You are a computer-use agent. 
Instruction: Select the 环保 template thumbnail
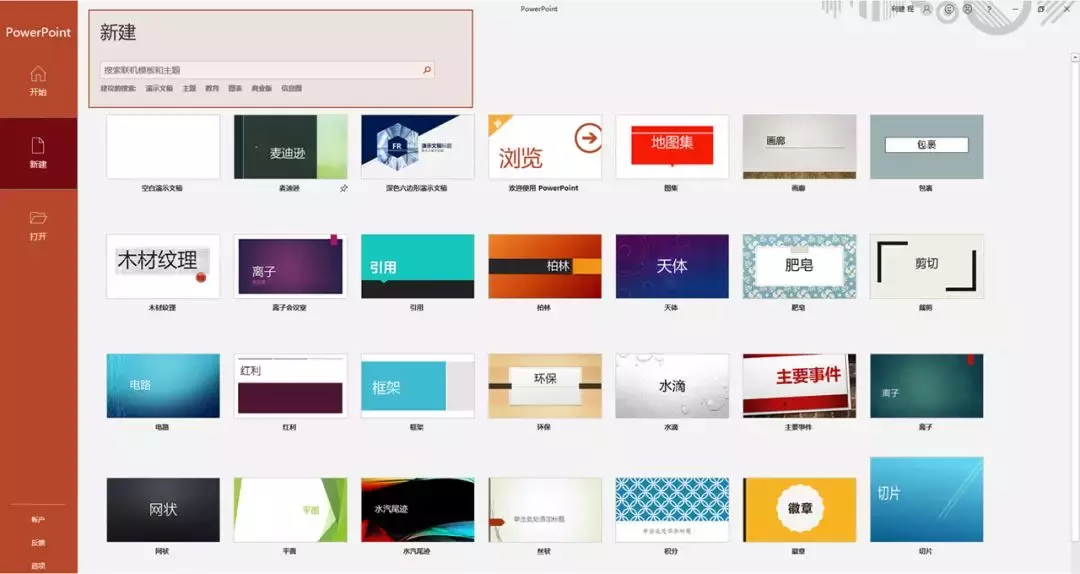click(x=545, y=386)
